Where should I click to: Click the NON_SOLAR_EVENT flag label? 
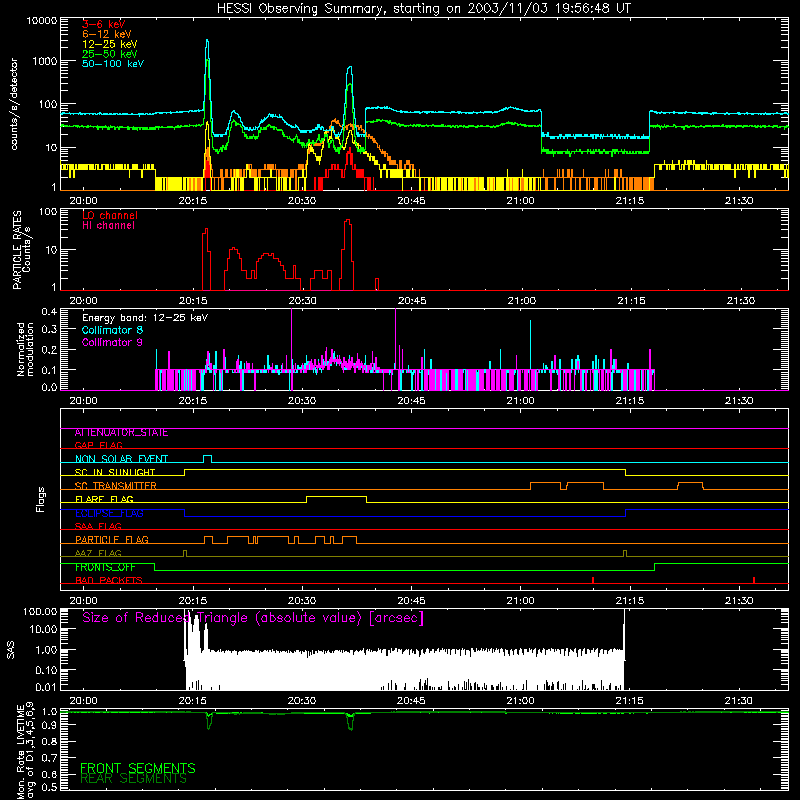coord(121,459)
